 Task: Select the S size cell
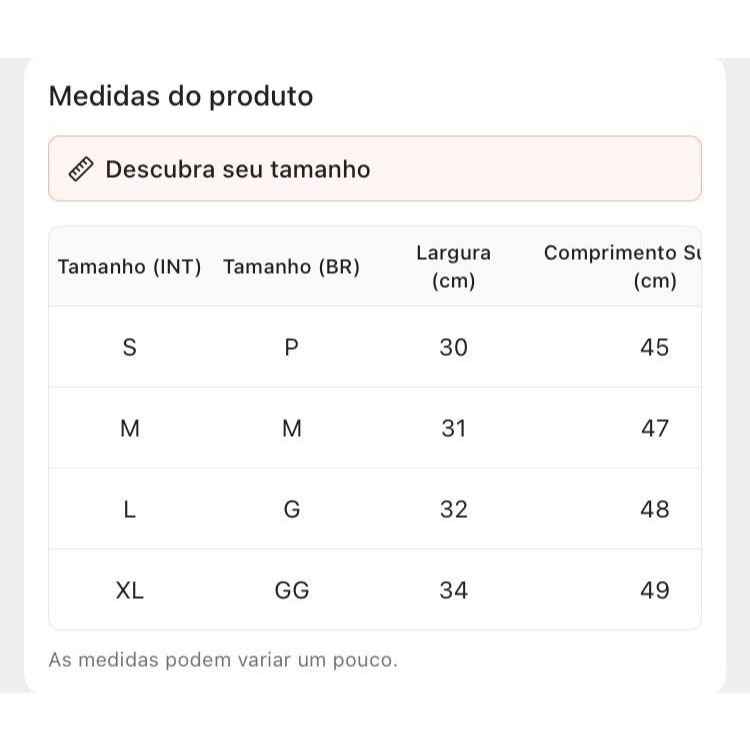tap(129, 348)
